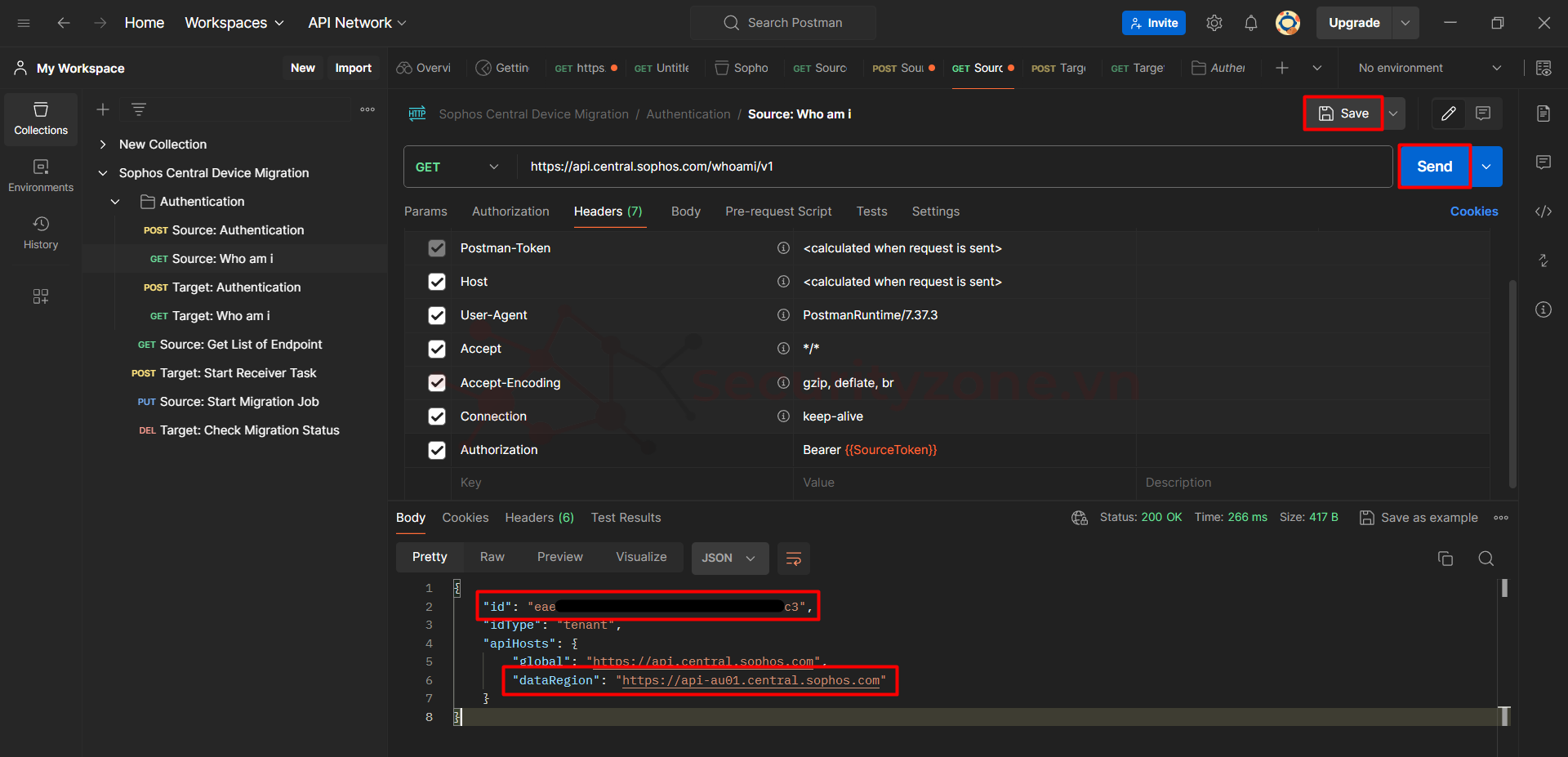Create new collection with plus icon
The width and height of the screenshot is (1568, 757).
103,109
